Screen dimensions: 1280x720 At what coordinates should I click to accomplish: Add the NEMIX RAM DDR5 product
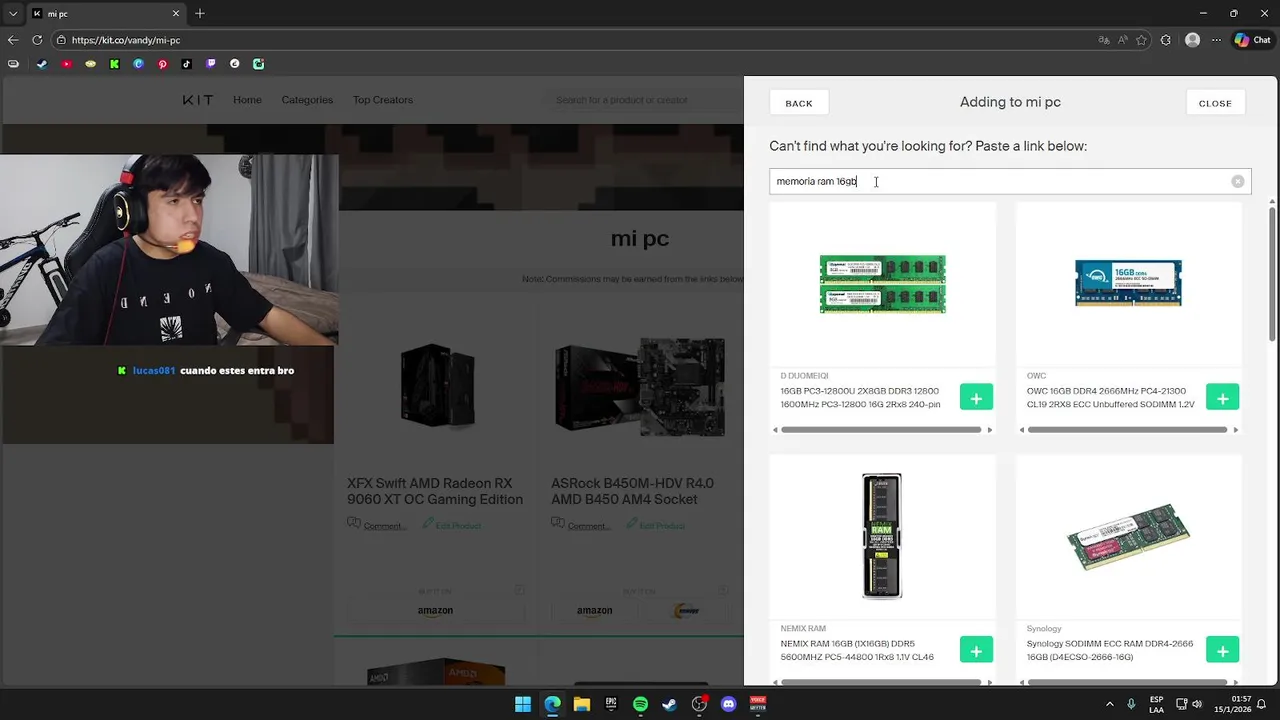(976, 650)
